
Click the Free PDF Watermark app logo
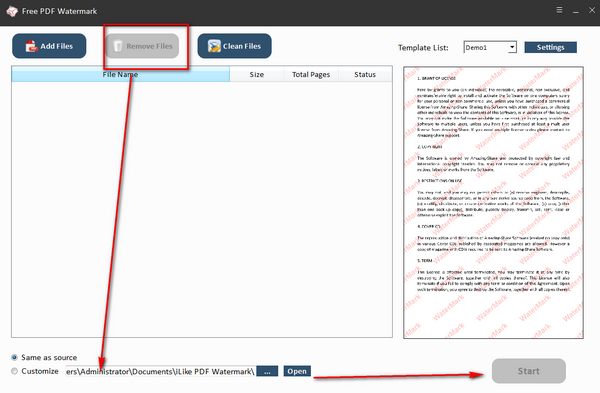coord(12,11)
